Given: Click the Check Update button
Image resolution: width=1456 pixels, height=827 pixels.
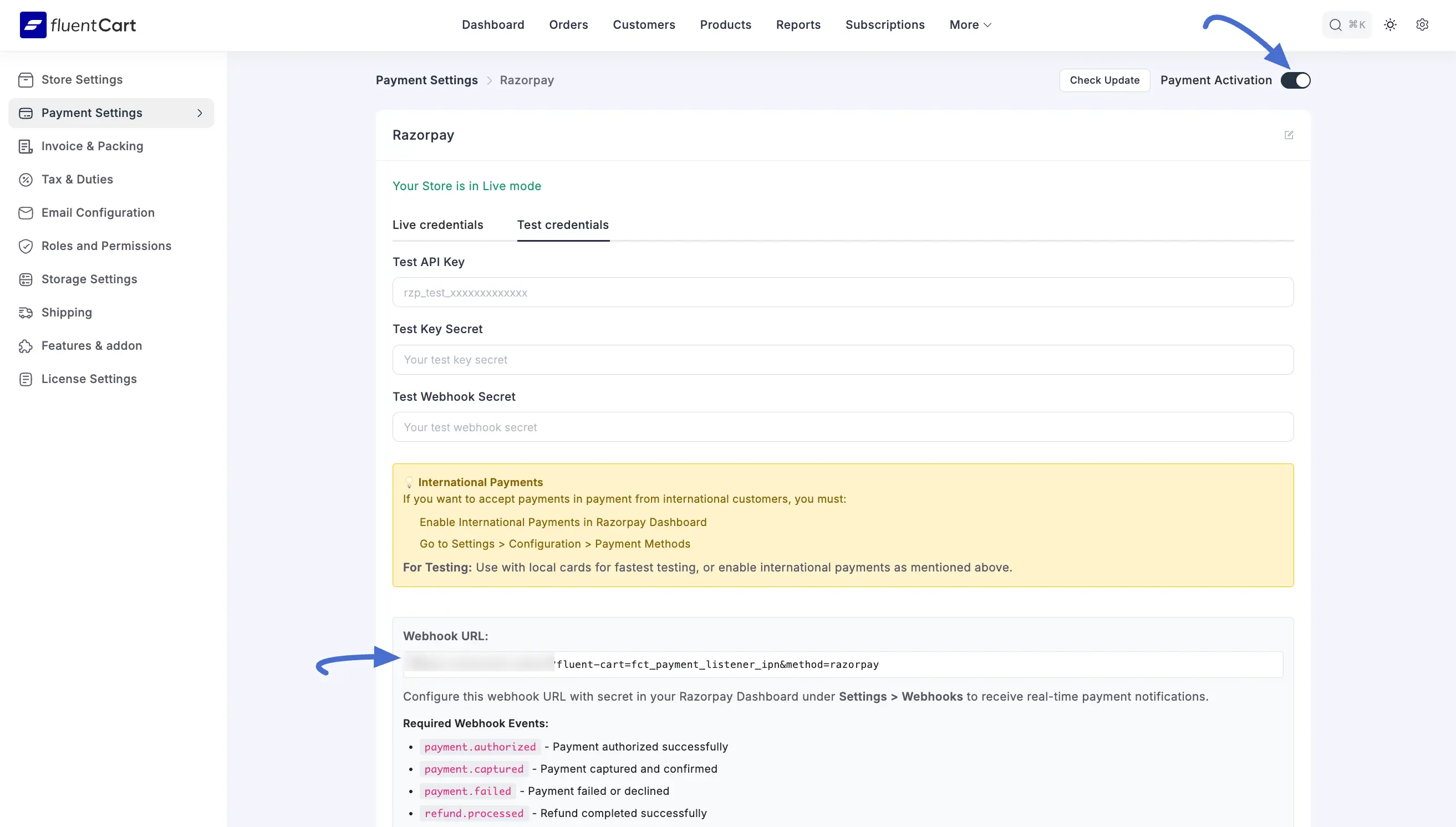Looking at the screenshot, I should 1104,80.
